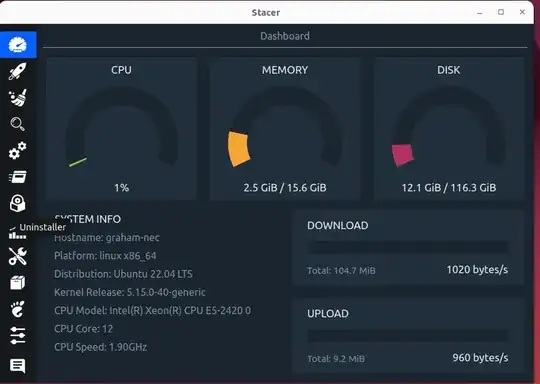Viewport: 540px width, 384px height.
Task: Click the DOWNLOAD progress bar
Action: 408,248
